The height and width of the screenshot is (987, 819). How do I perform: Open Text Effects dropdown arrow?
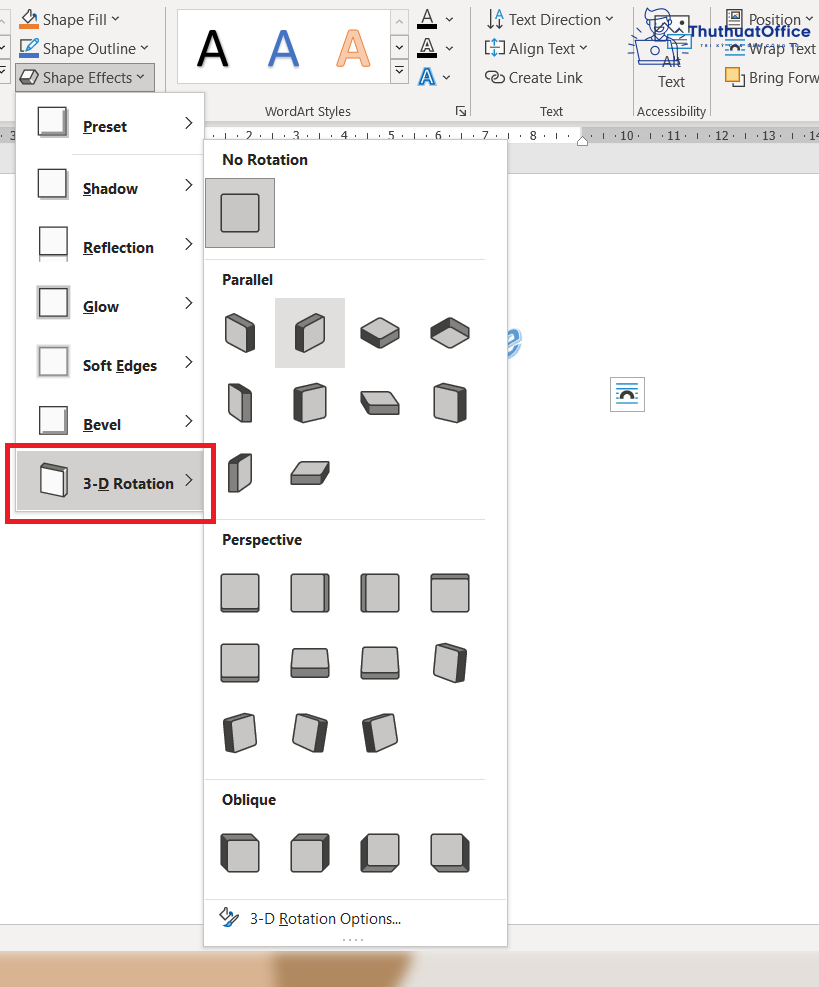point(447,77)
